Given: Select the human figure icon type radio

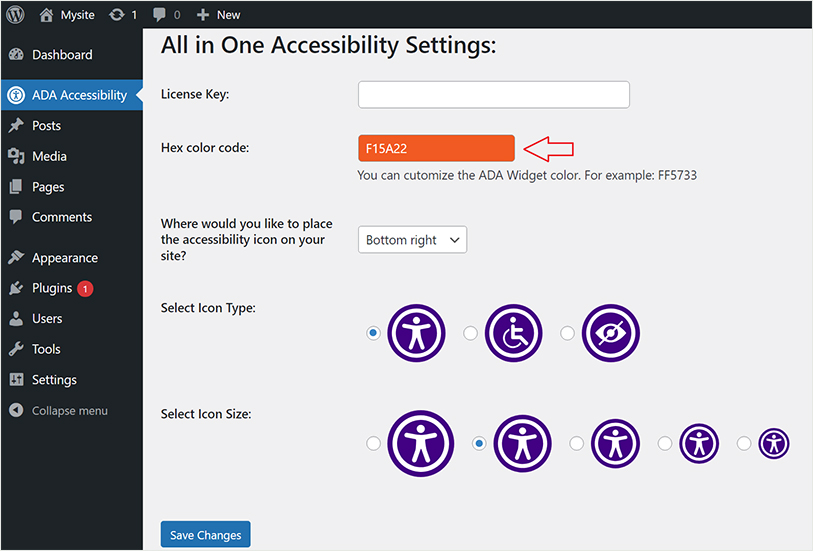Looking at the screenshot, I should point(373,333).
